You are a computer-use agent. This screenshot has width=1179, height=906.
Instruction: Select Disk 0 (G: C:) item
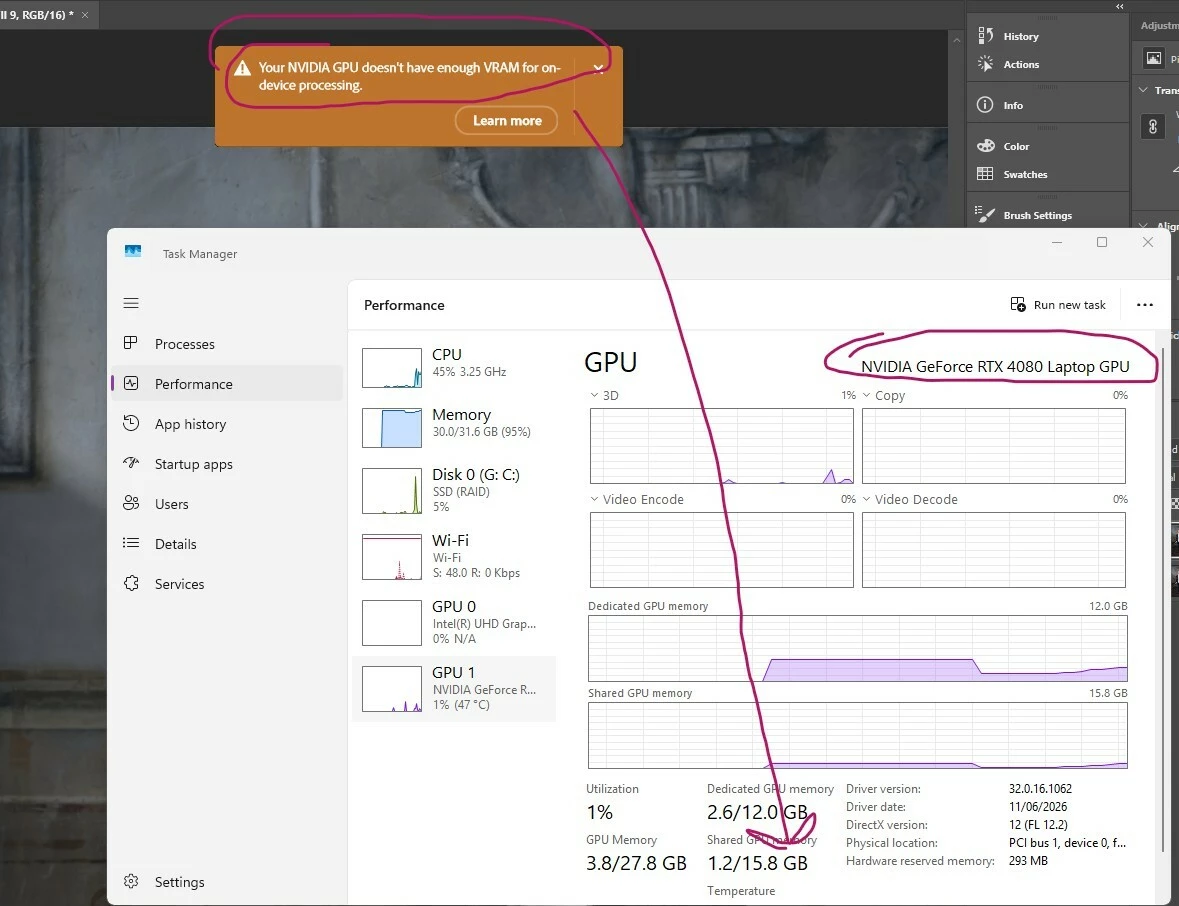tap(454, 490)
